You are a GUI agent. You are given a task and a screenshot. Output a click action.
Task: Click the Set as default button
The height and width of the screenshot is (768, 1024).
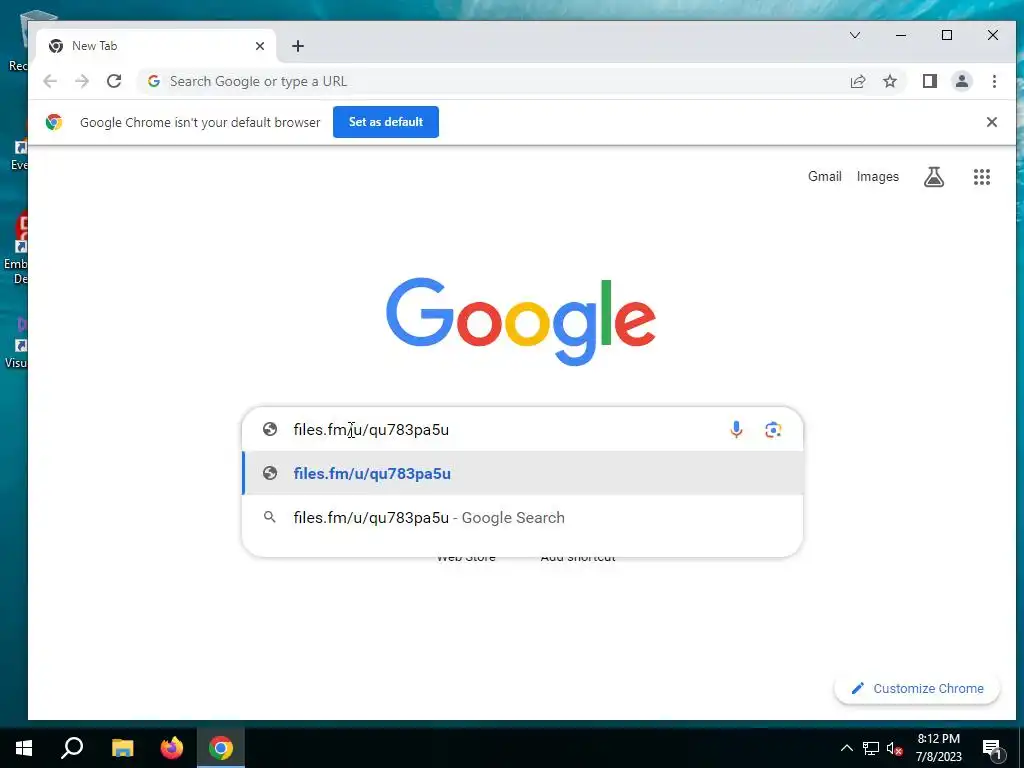[386, 122]
